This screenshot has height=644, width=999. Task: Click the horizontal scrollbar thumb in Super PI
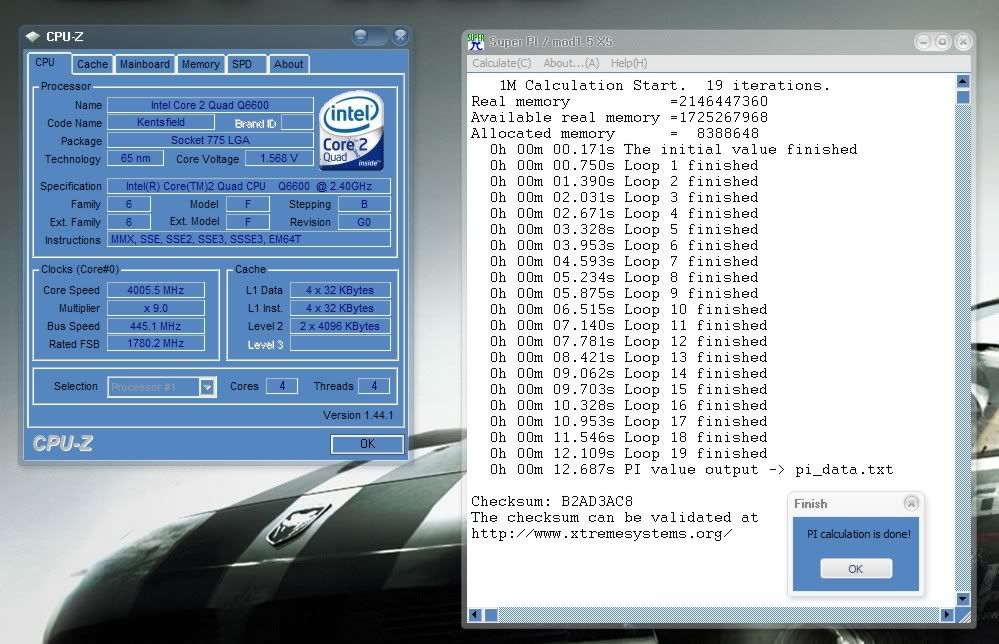click(491, 615)
